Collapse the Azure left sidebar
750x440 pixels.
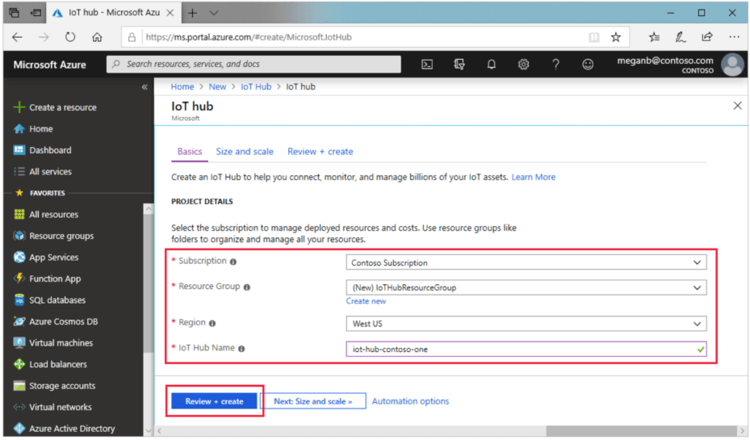(144, 87)
